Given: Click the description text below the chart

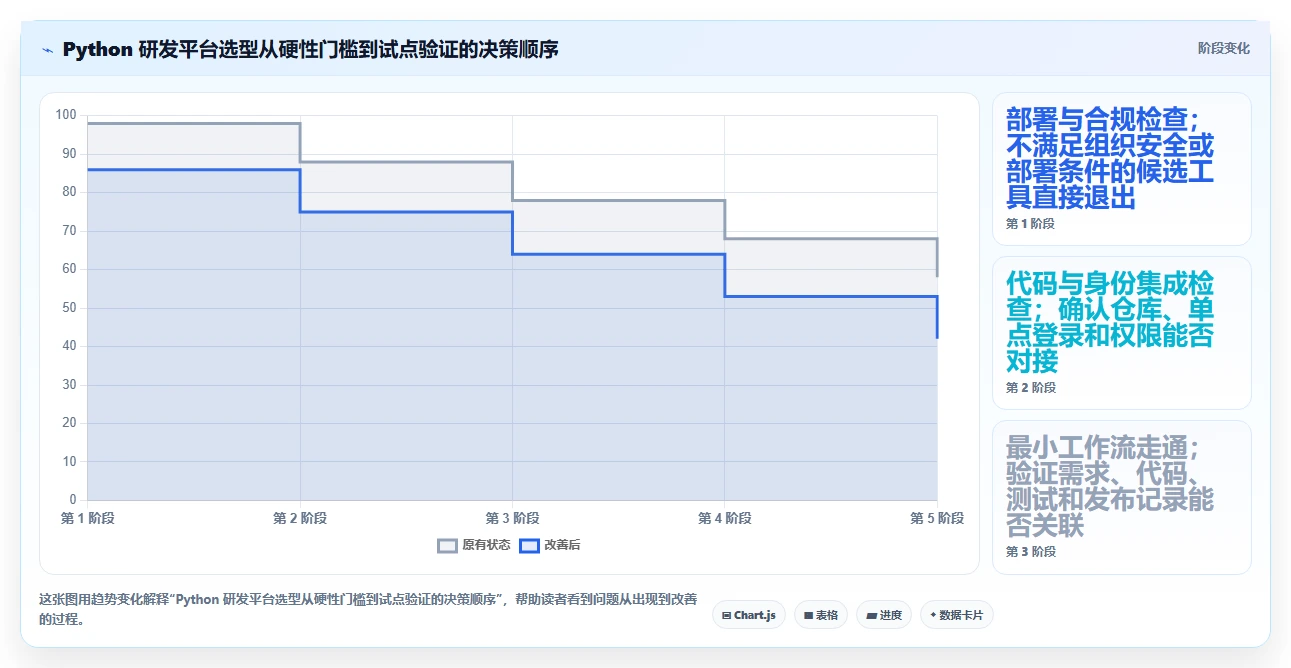Looking at the screenshot, I should coord(368,609).
